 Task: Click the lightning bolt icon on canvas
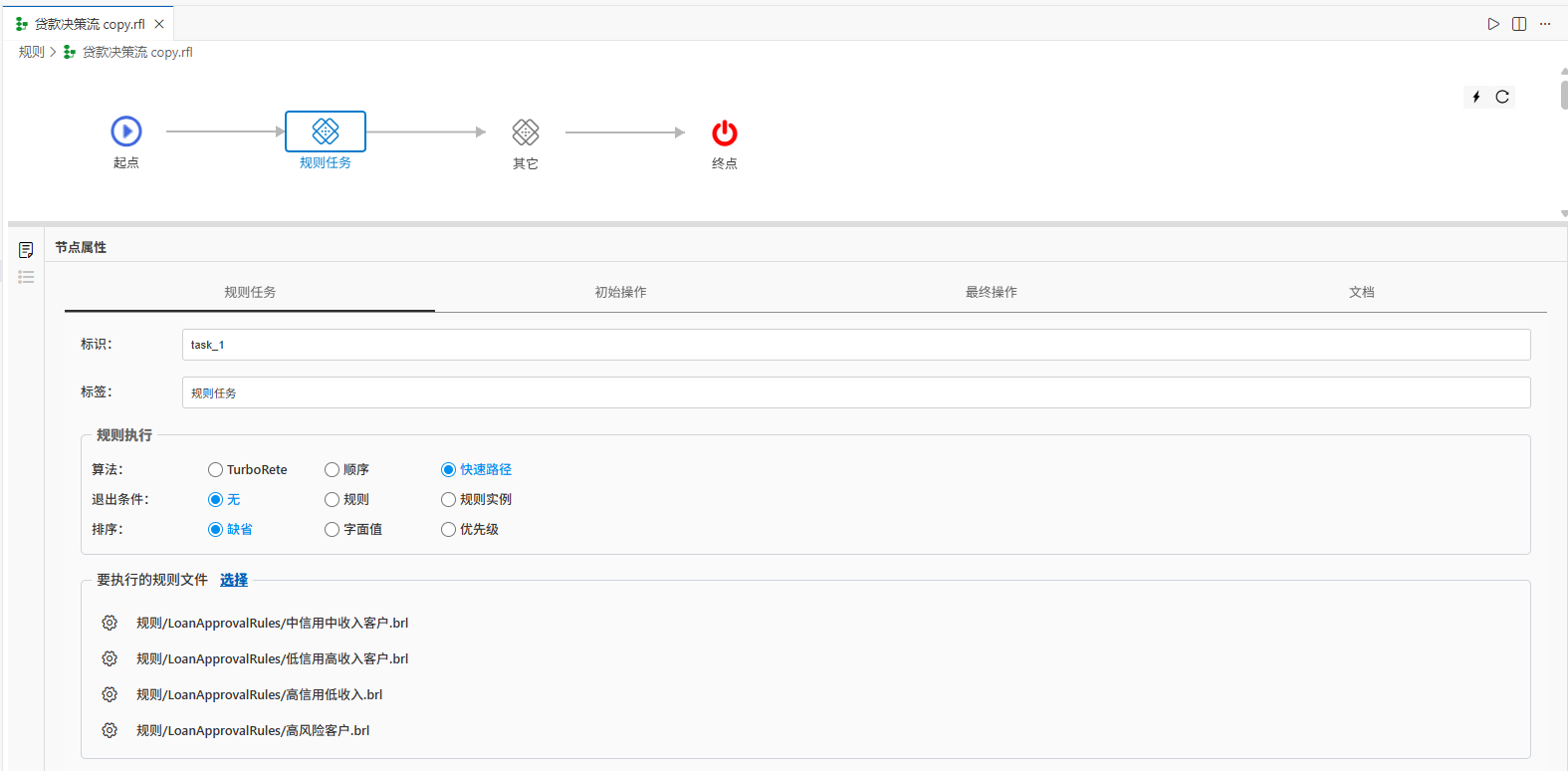1476,97
